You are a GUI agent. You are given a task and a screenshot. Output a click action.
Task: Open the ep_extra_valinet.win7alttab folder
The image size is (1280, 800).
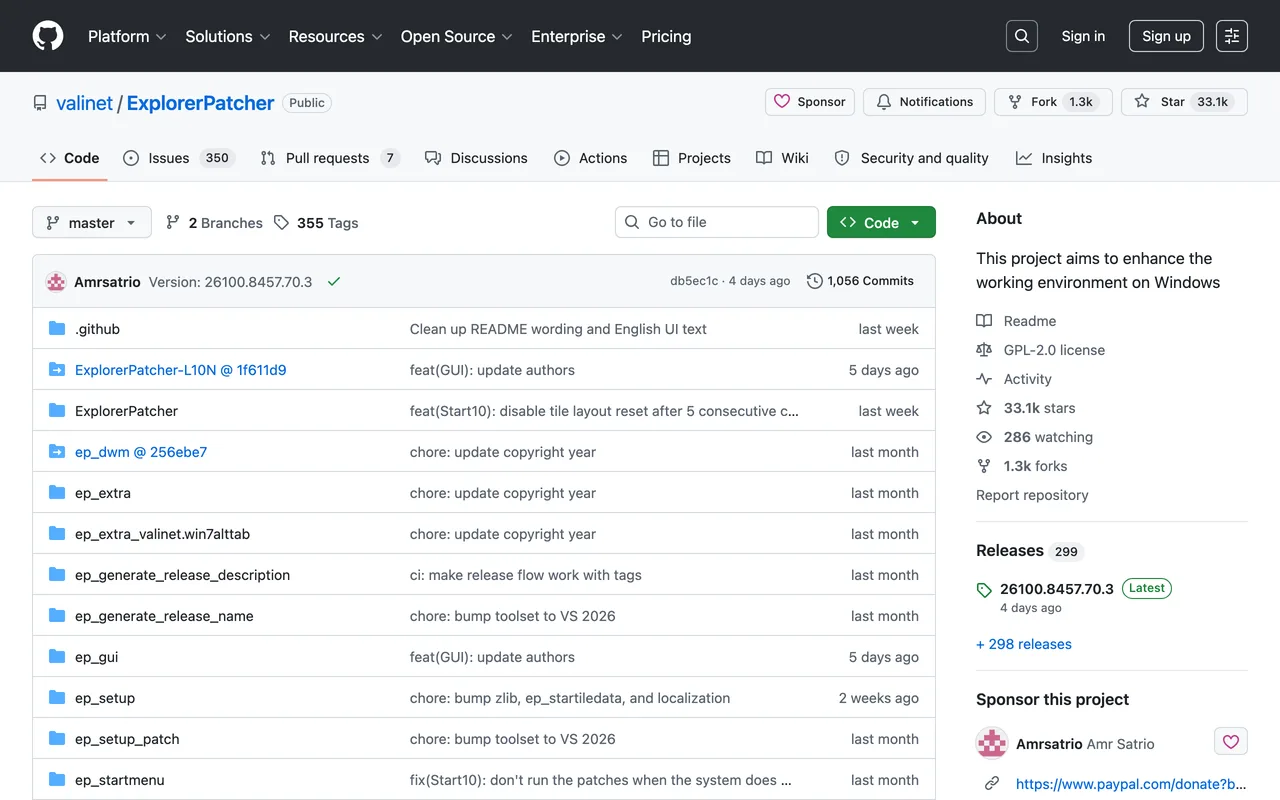(x=162, y=534)
